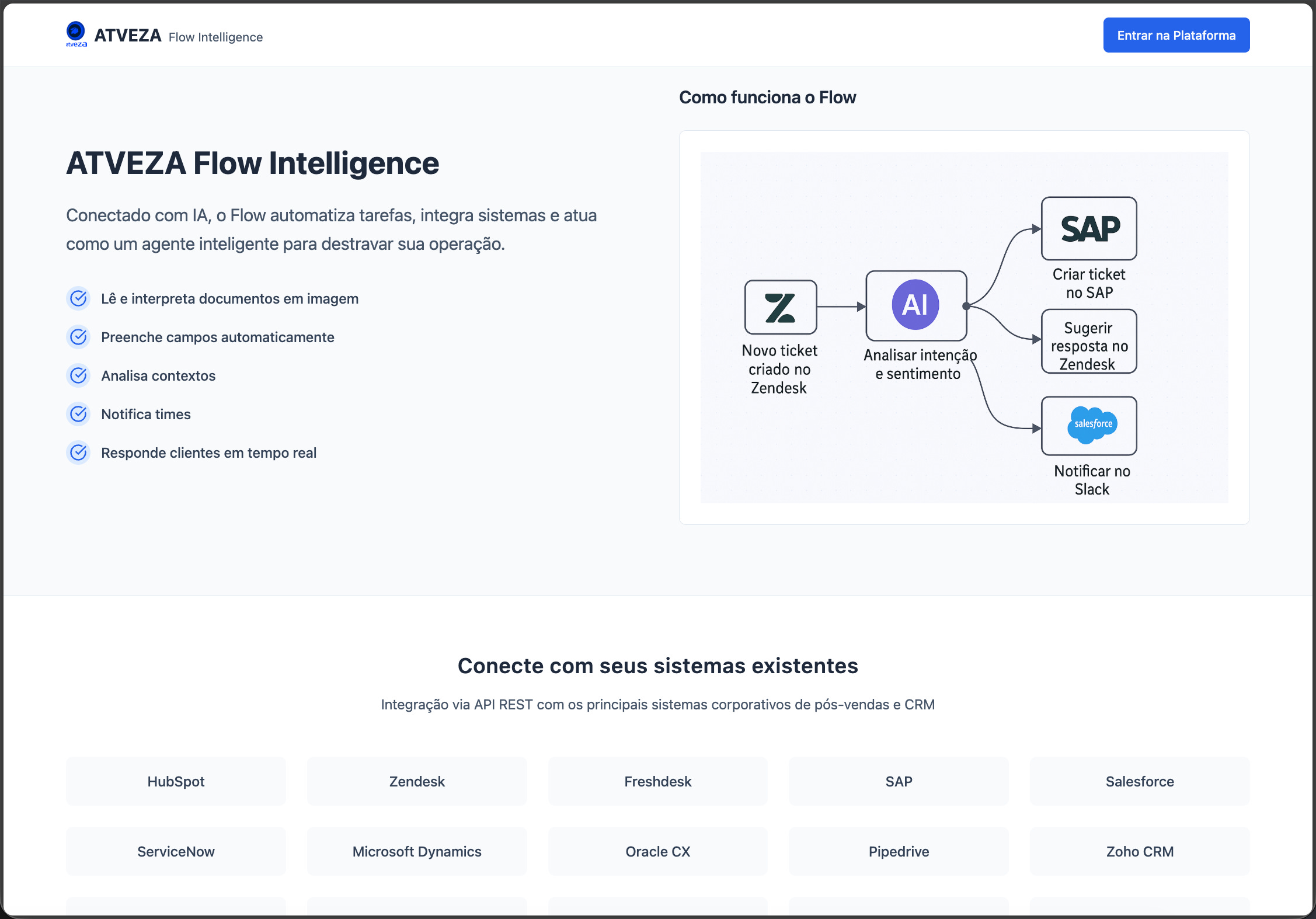Click the Zendesk logo node in diagram
1316x919 pixels.
(780, 307)
